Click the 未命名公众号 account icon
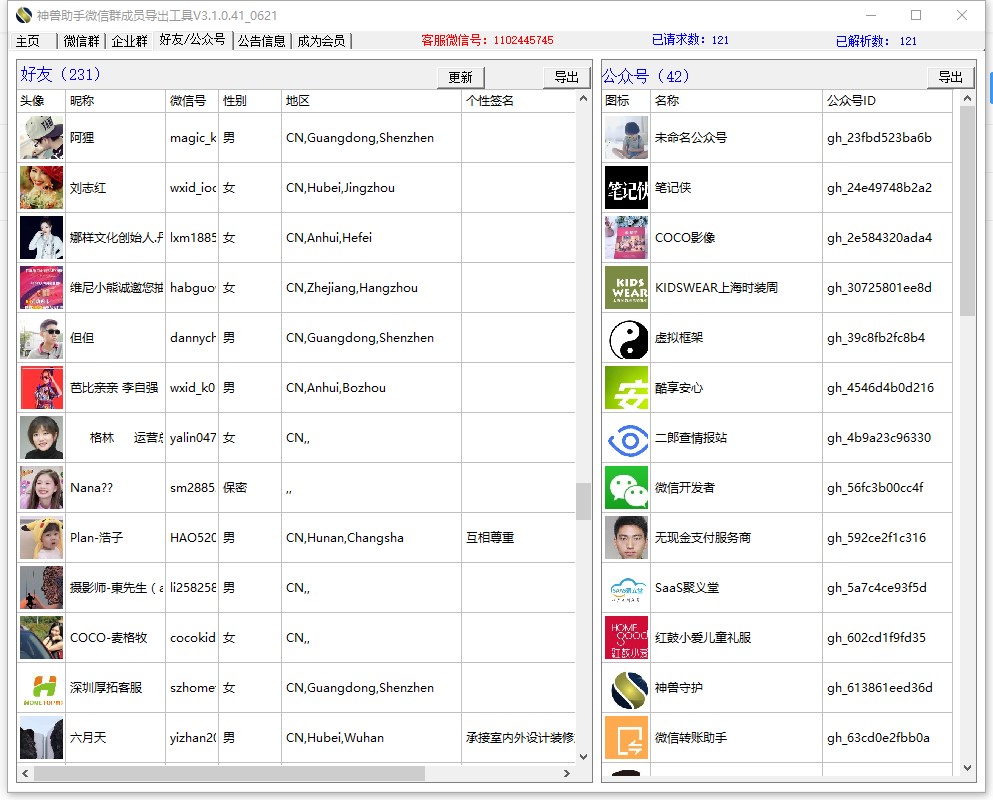Viewport: 993px width, 800px height. pos(626,138)
